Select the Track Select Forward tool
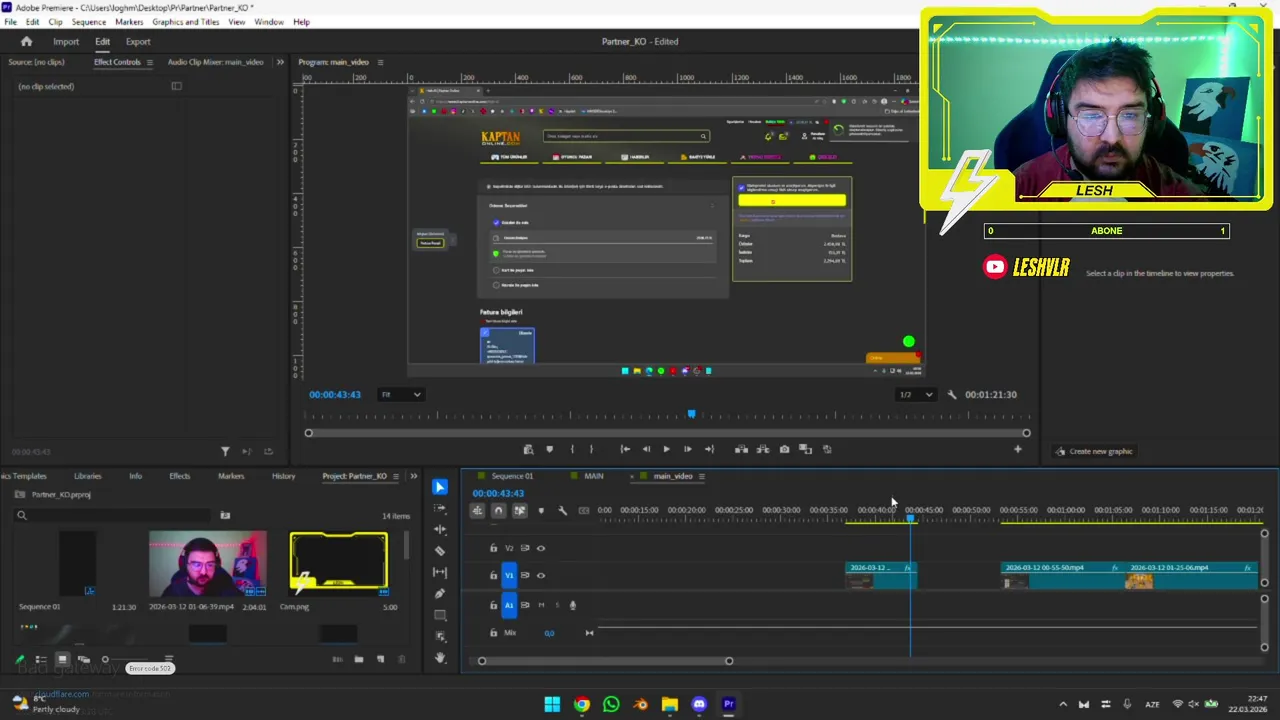Image resolution: width=1280 pixels, height=720 pixels. (x=440, y=508)
